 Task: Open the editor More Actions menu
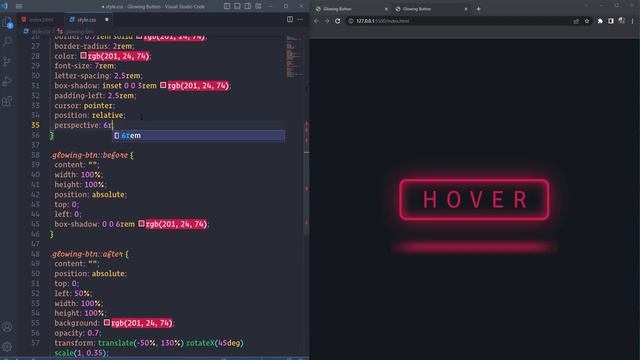coord(300,19)
